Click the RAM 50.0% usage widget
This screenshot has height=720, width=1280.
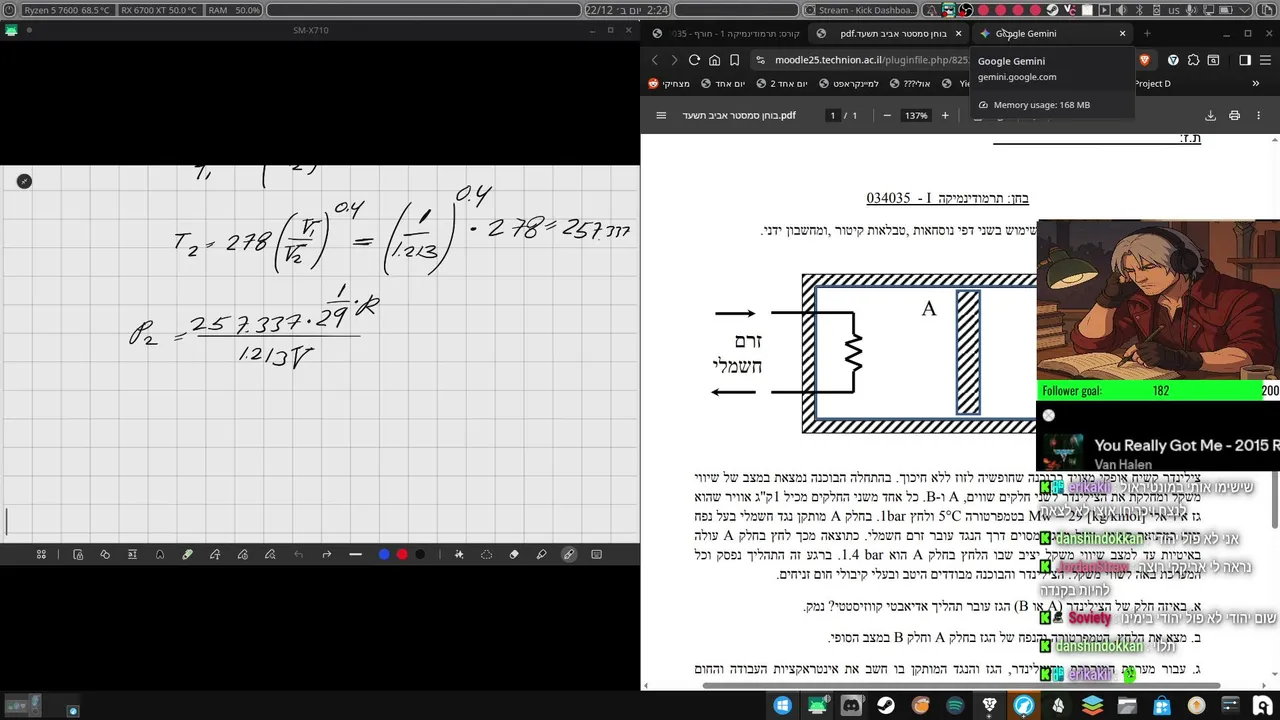(235, 10)
